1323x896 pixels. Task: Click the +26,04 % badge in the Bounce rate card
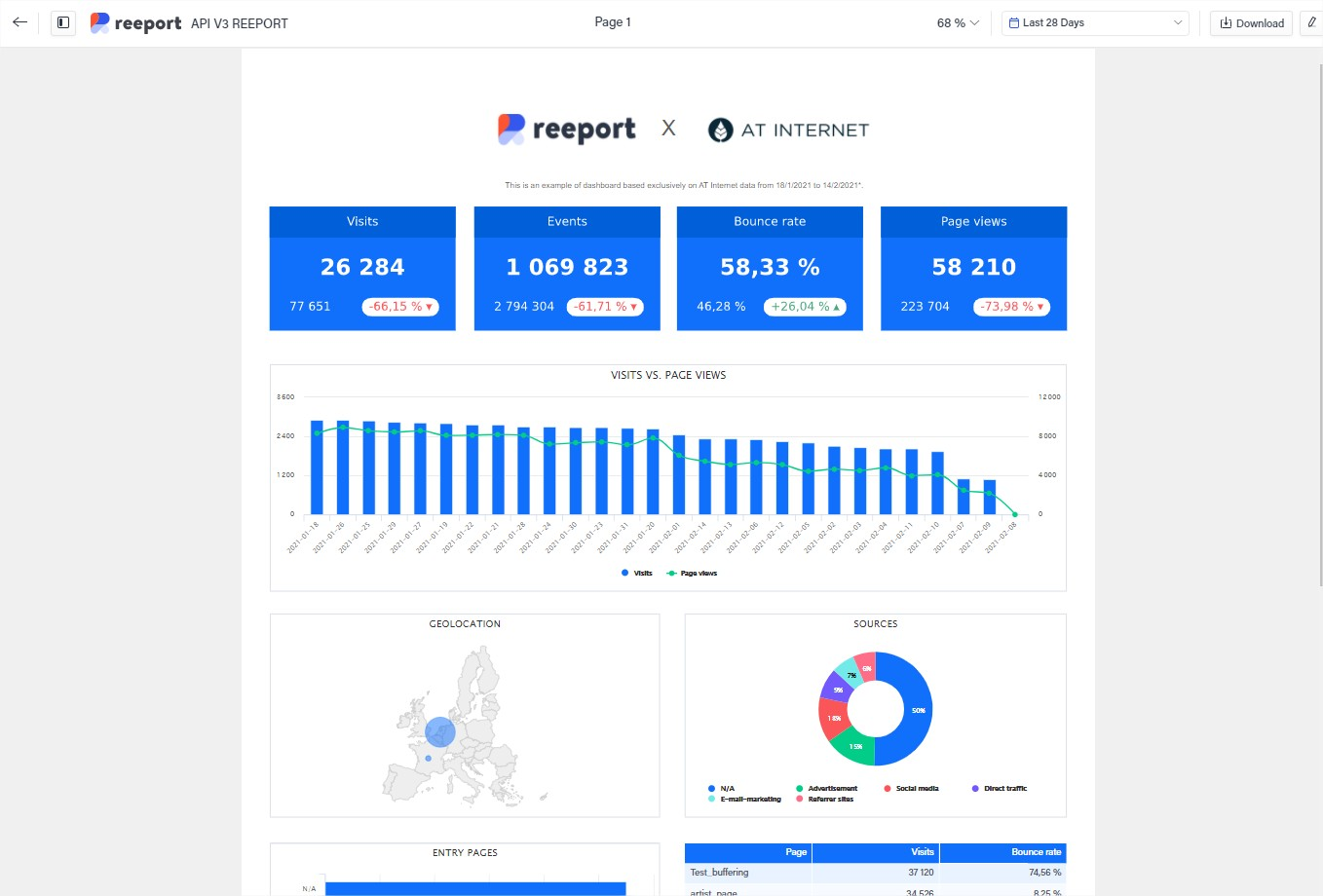point(805,307)
